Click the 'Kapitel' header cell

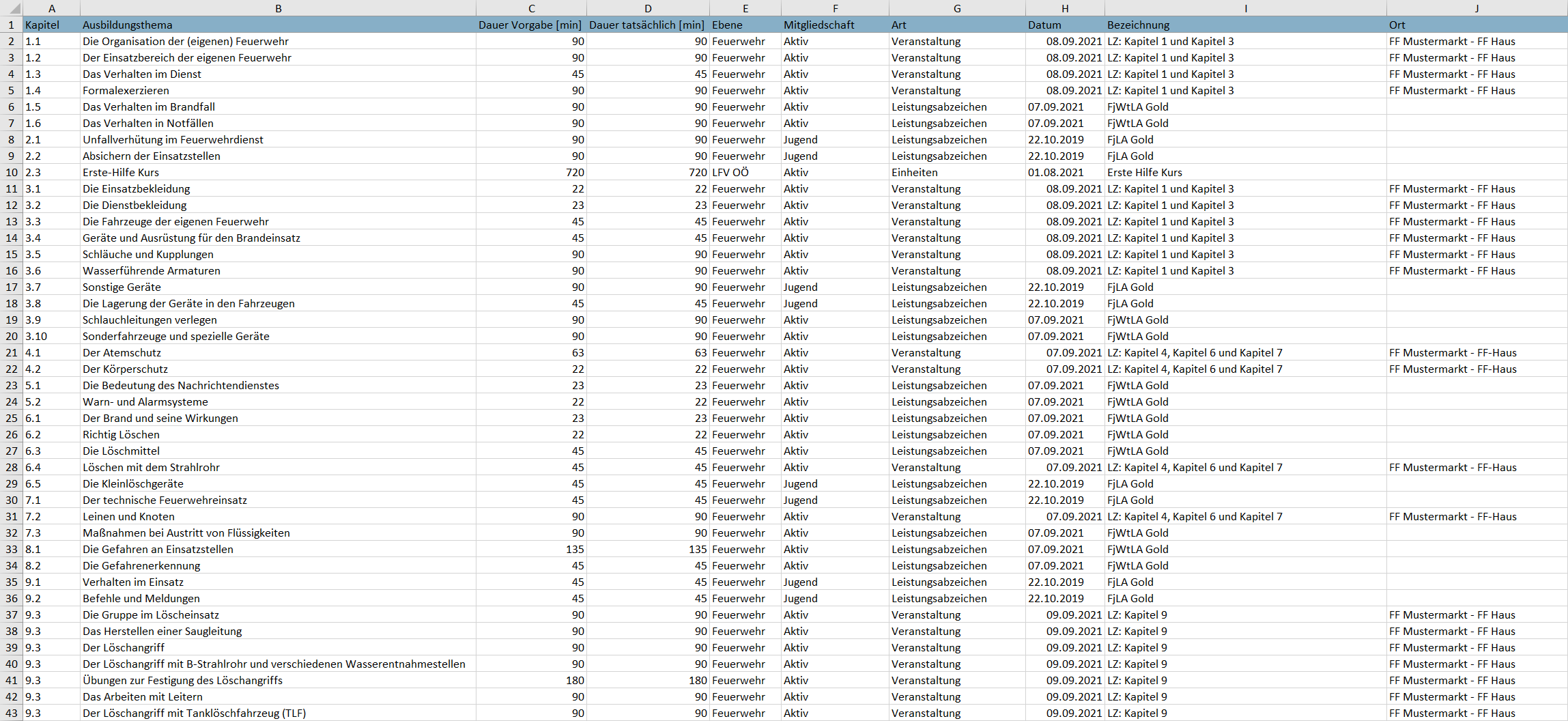coord(52,25)
